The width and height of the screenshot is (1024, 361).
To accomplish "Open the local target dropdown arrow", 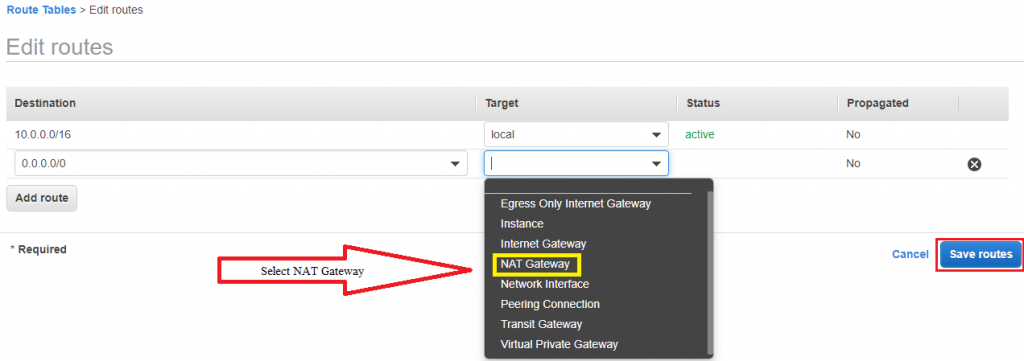I will [656, 135].
